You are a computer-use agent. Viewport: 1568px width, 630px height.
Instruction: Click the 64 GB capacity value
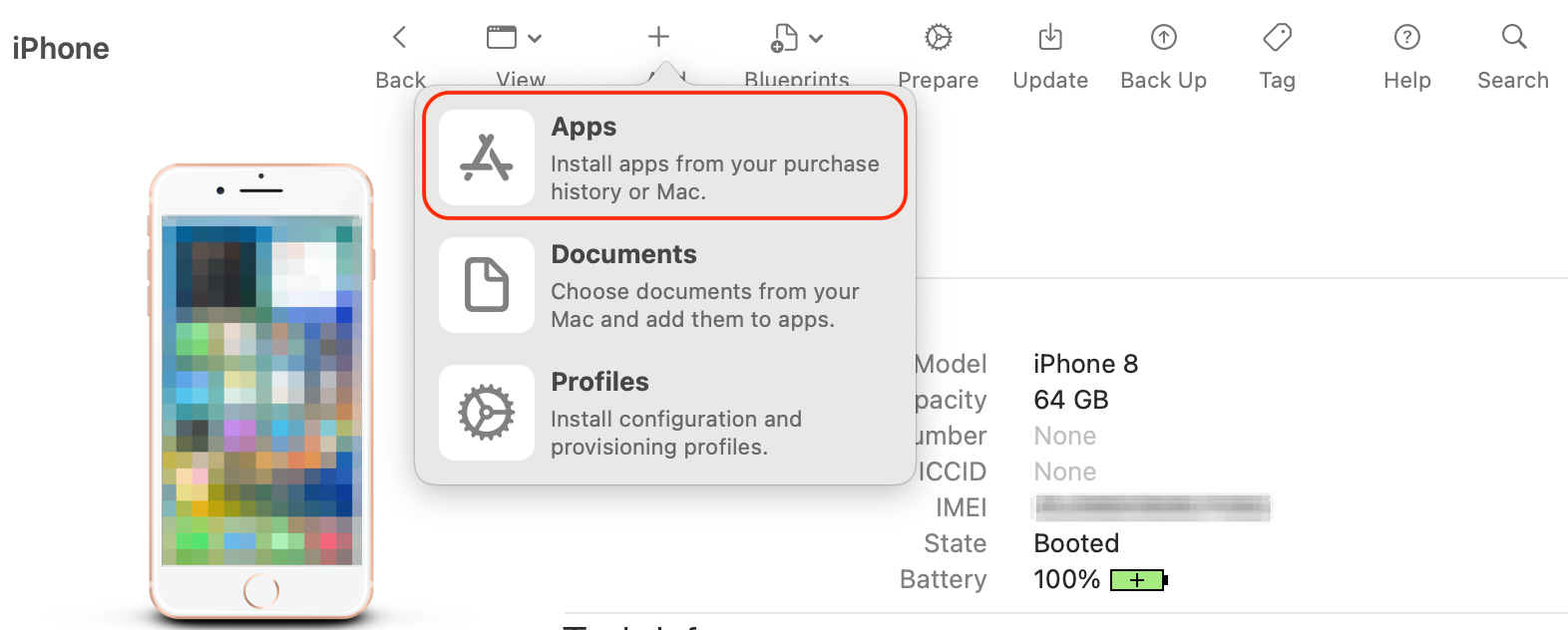tap(1071, 400)
